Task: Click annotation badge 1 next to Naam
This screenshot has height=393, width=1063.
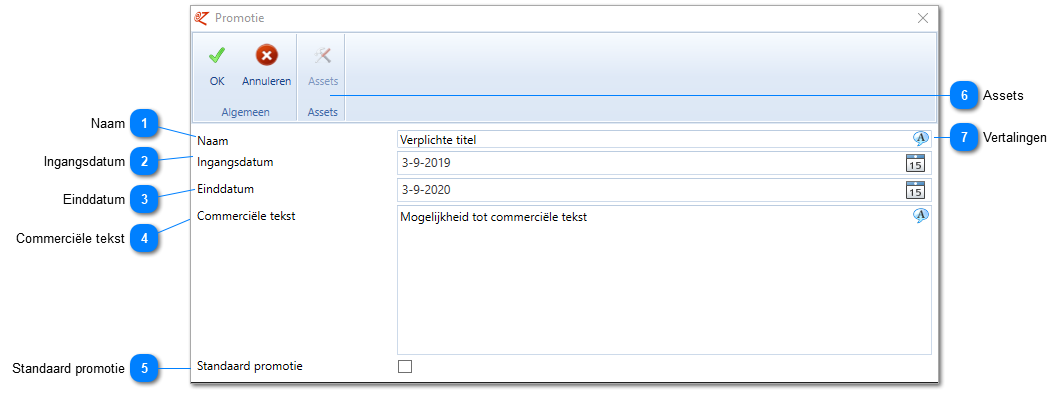Action: [x=144, y=123]
